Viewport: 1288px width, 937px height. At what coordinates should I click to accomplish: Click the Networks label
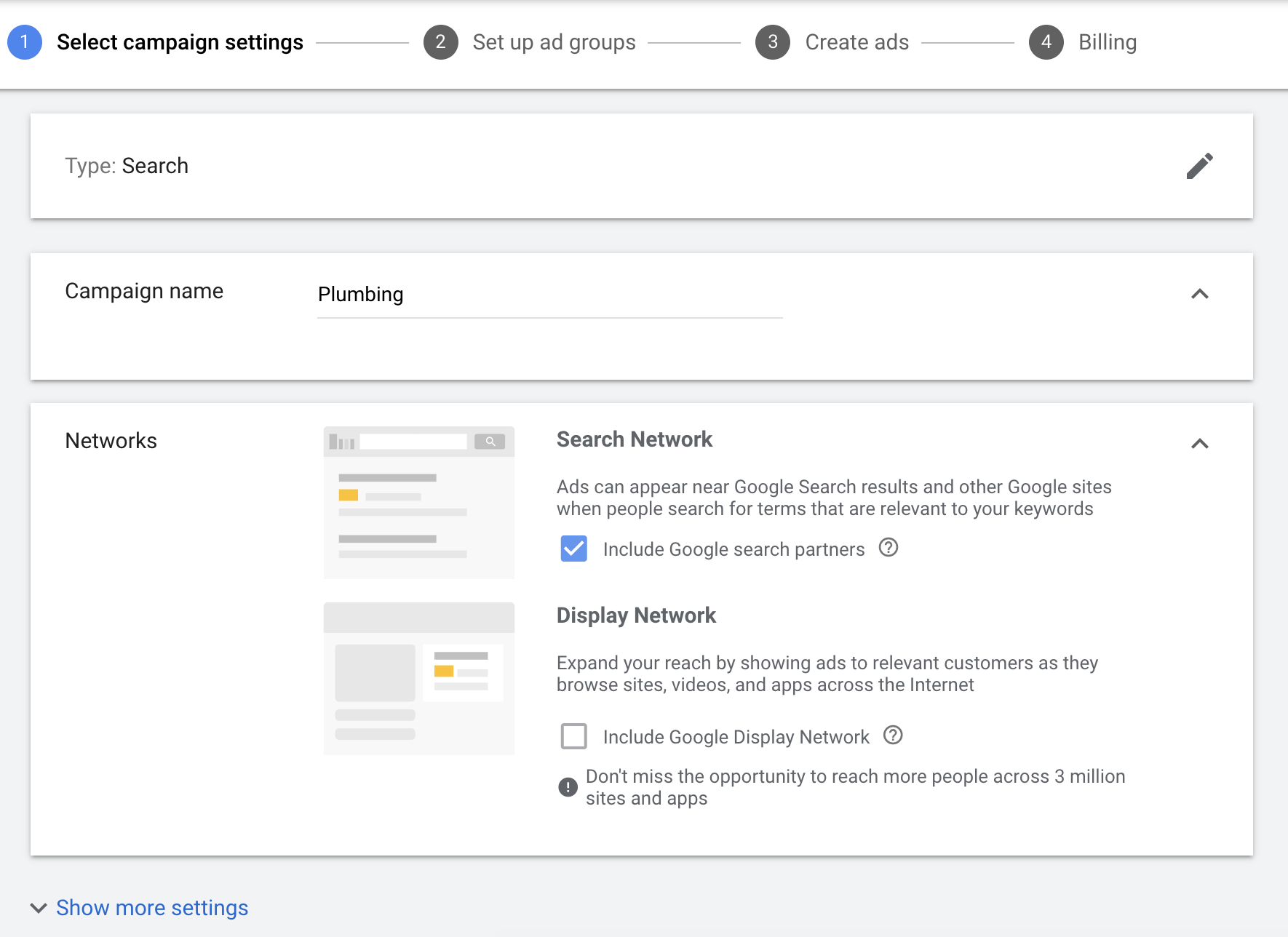[x=111, y=441]
